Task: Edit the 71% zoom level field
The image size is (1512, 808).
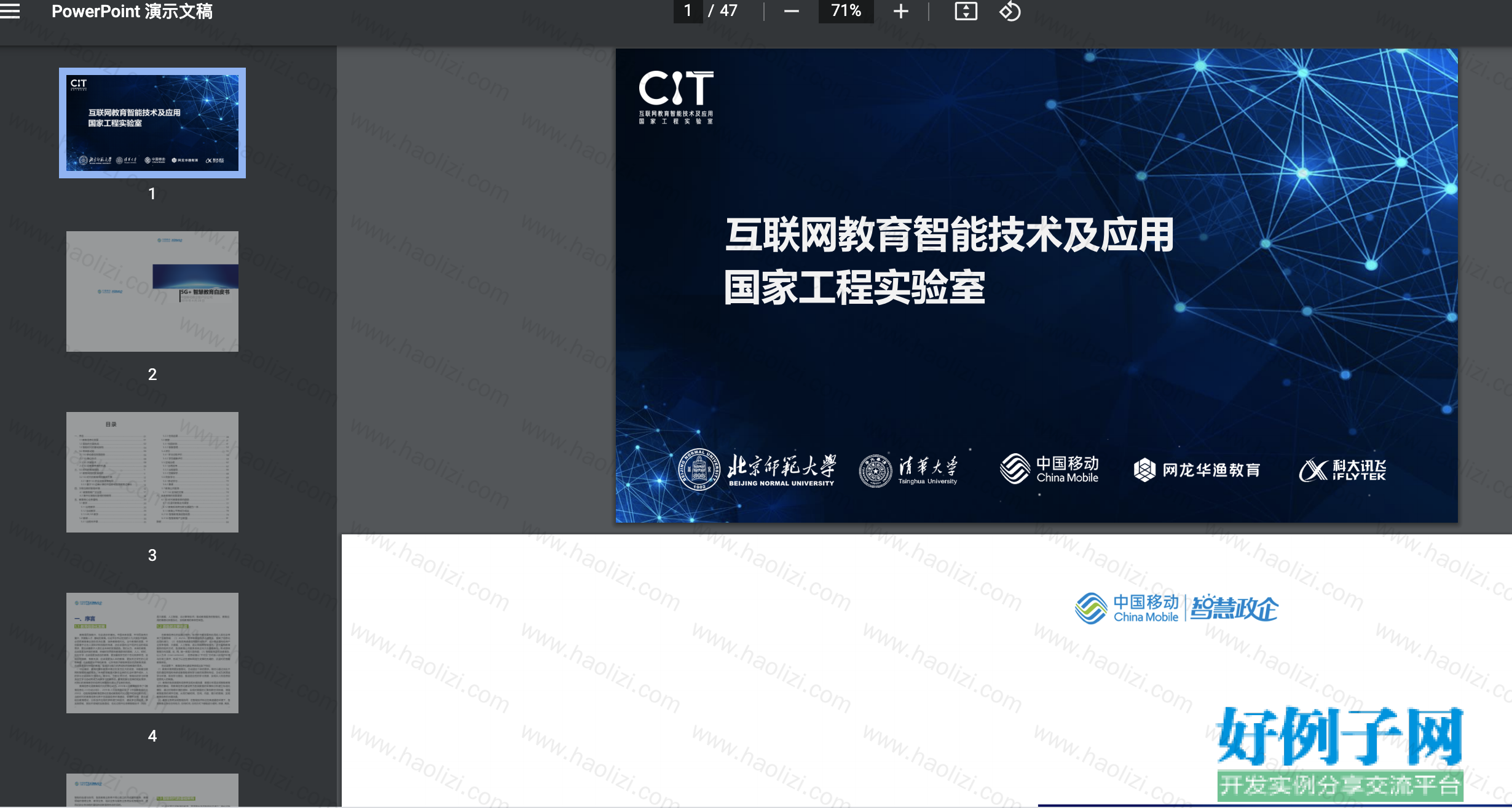Action: pyautogui.click(x=846, y=11)
